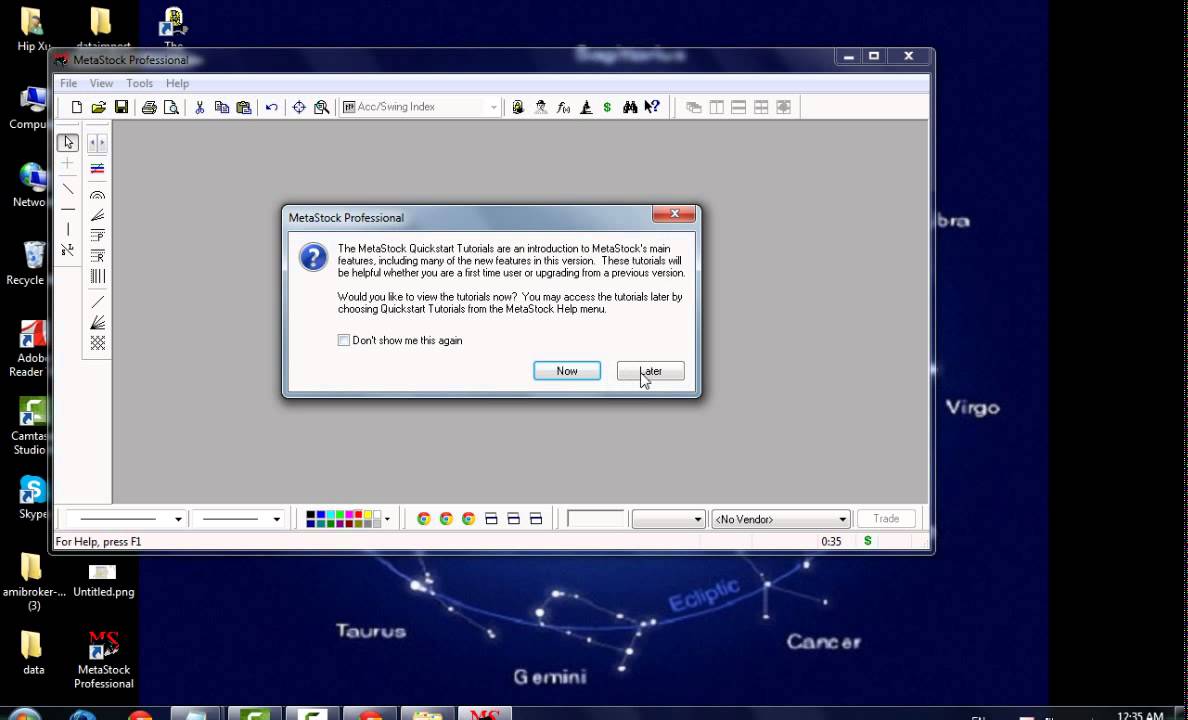Click the New document toolbar icon
Viewport: 1188px width, 720px height.
pyautogui.click(x=77, y=108)
